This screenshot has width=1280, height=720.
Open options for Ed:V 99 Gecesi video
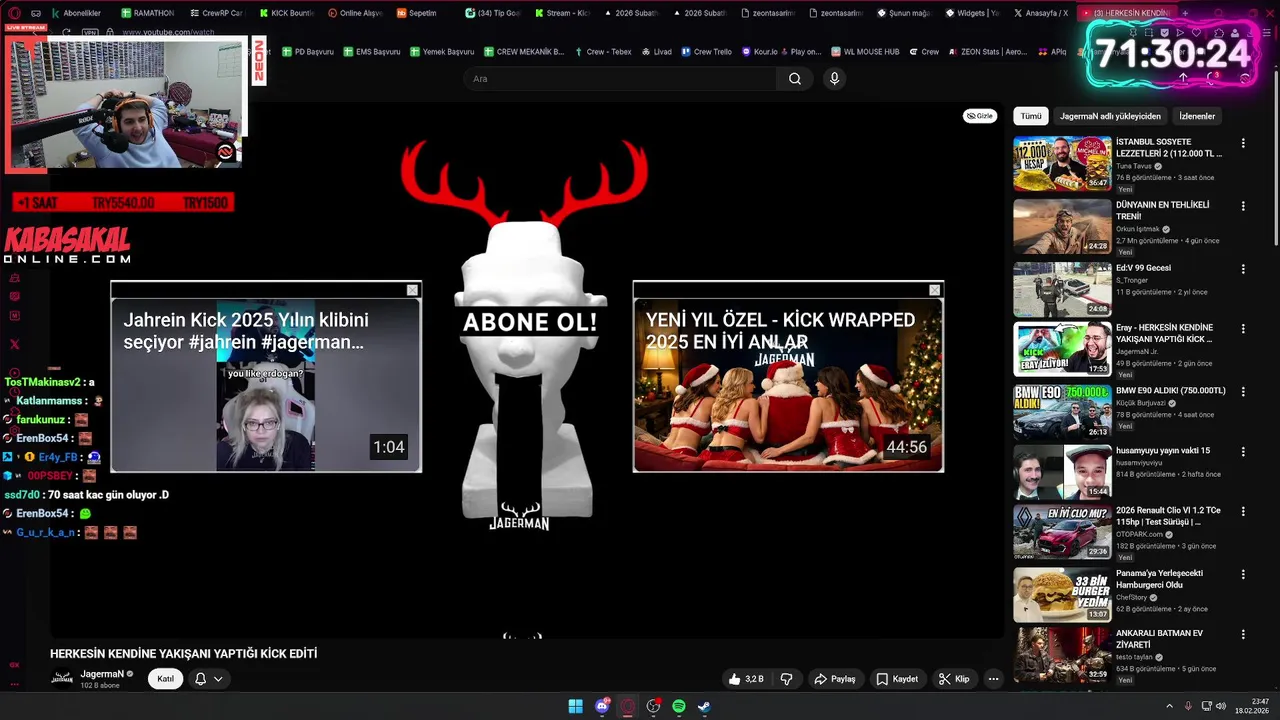[1243, 269]
